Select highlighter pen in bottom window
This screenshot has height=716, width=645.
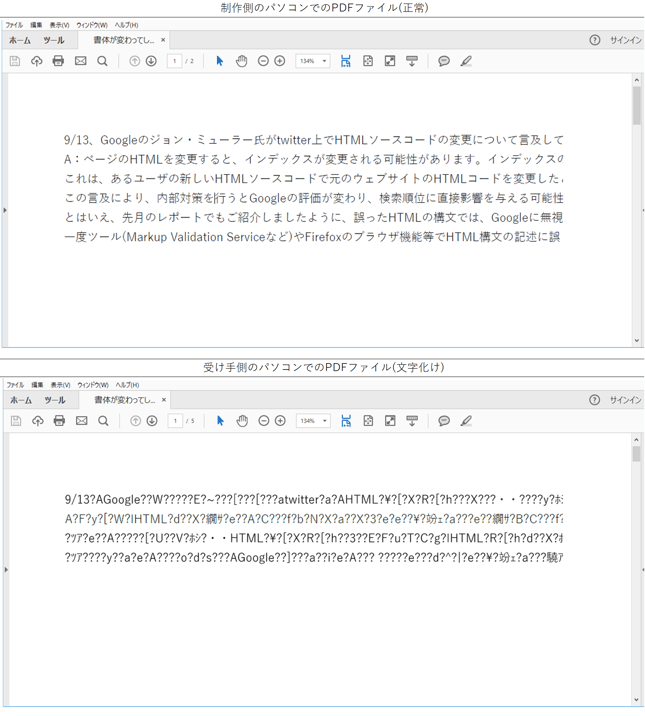[466, 421]
